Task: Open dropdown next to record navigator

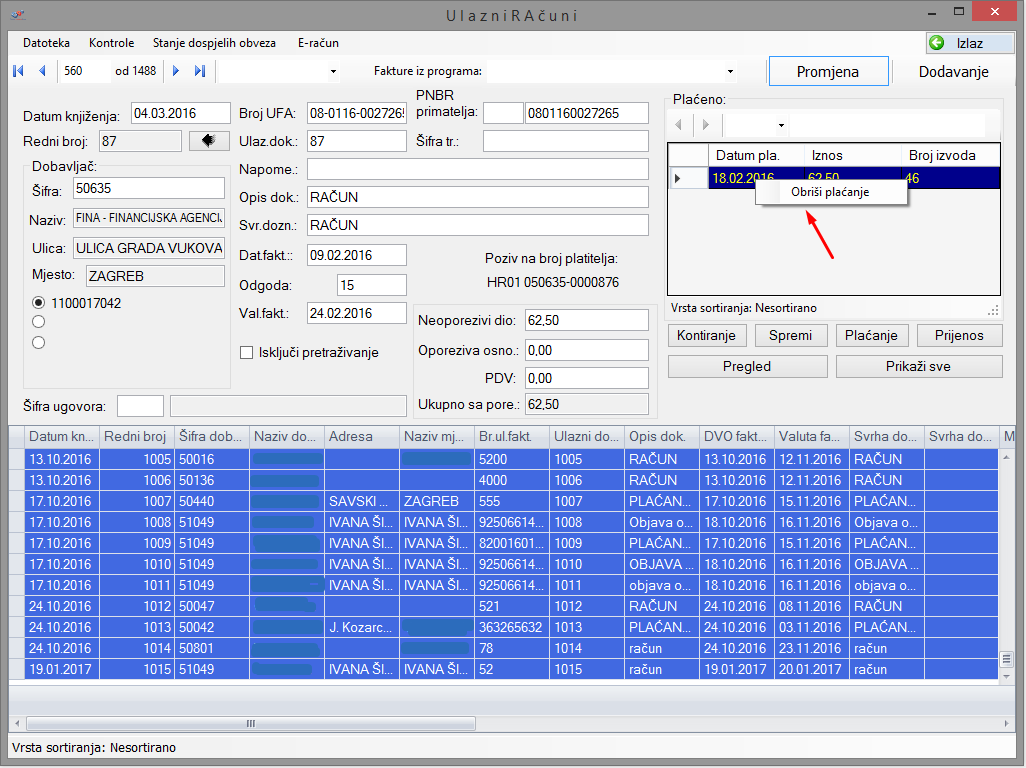Action: (333, 72)
